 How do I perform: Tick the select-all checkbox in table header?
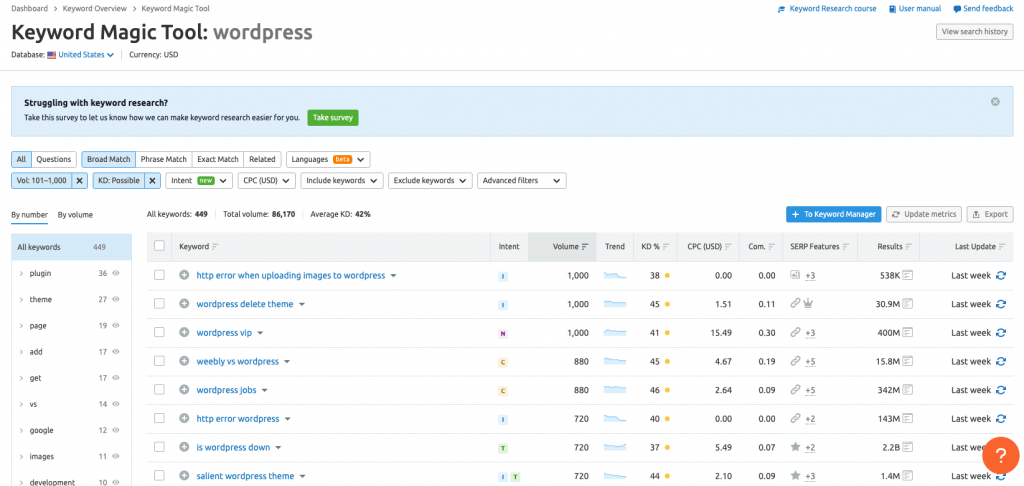159,246
